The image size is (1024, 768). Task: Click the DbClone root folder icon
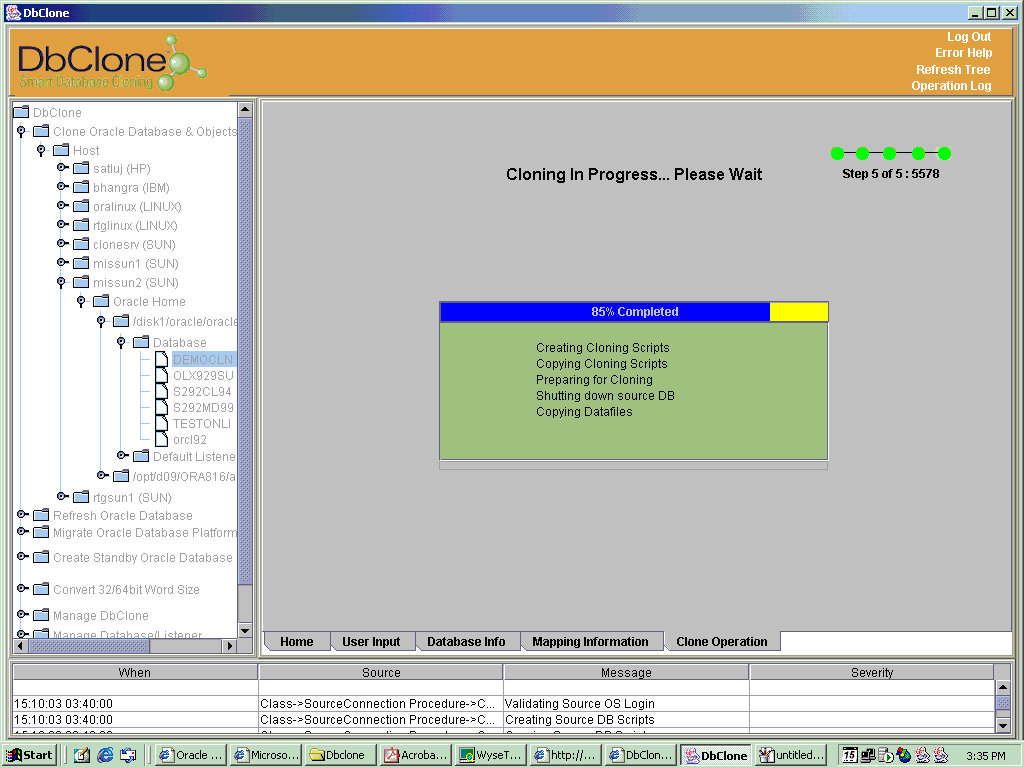click(22, 112)
